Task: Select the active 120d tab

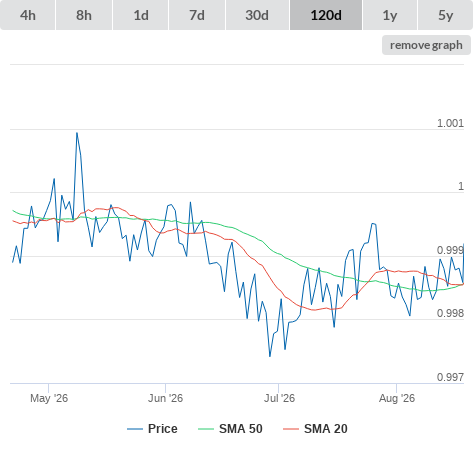Action: (x=326, y=15)
